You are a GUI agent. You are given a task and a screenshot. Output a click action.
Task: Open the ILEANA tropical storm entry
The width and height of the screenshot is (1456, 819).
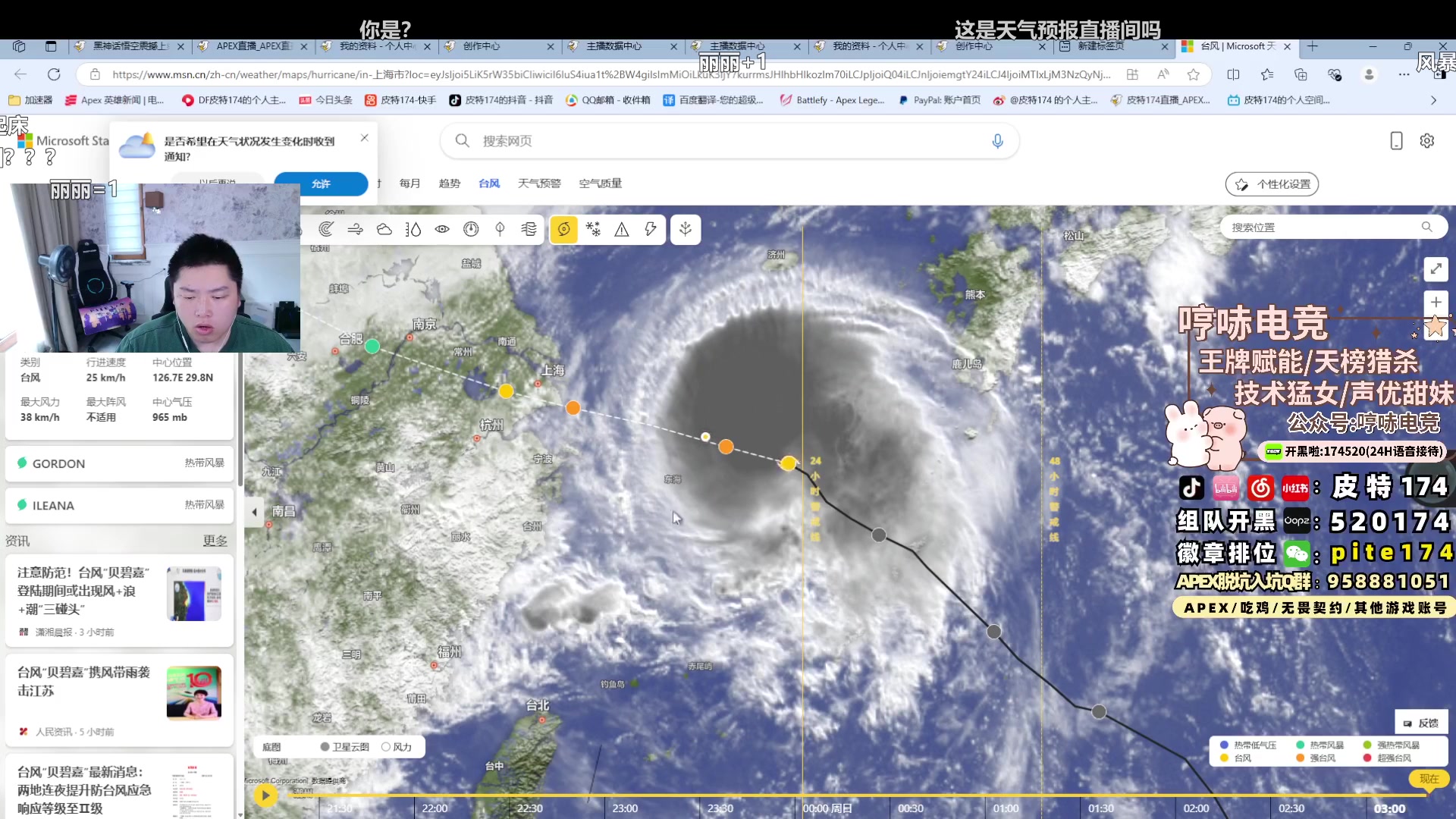coord(120,506)
